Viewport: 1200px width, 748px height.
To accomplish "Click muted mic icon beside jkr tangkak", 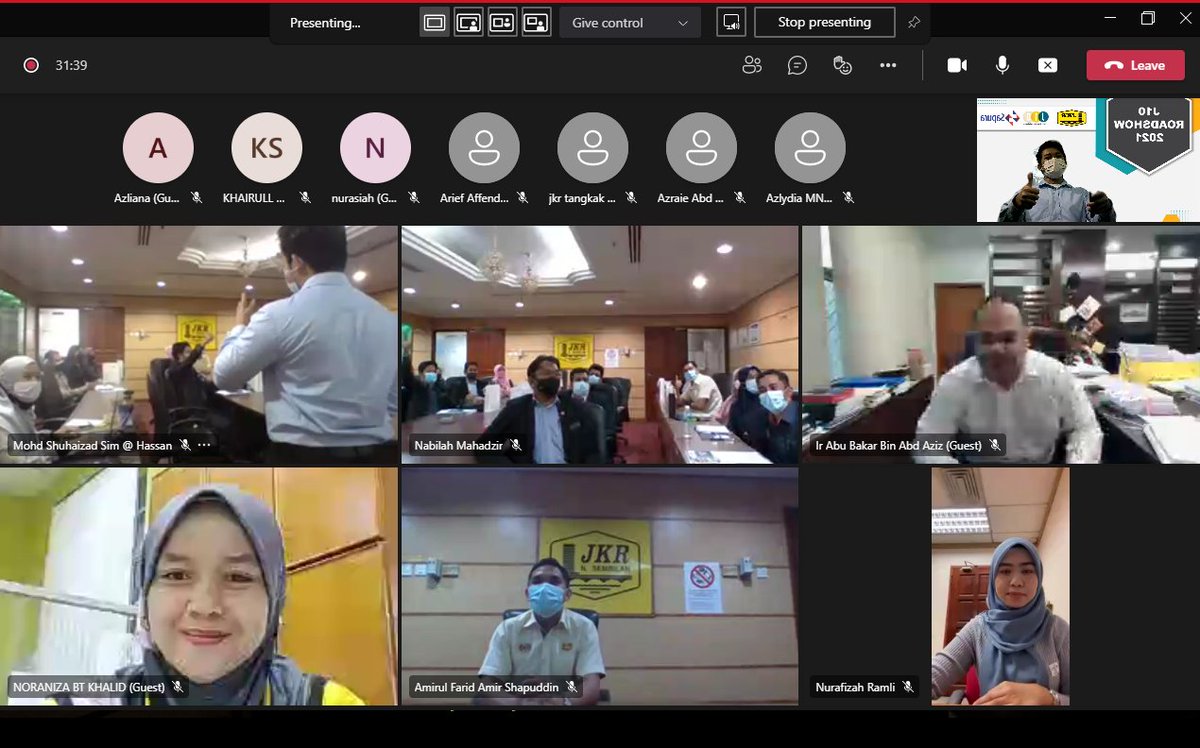I will pos(632,198).
